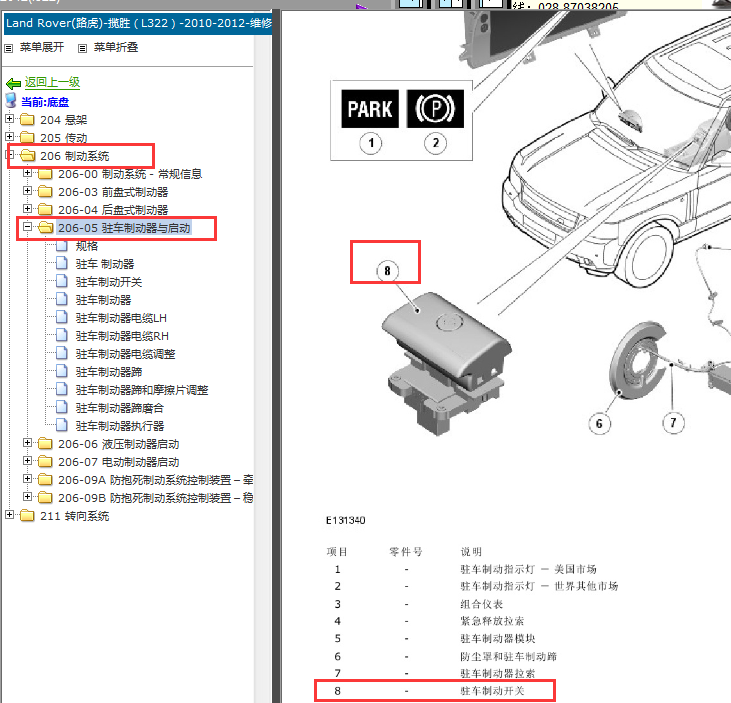731x703 pixels.
Task: Select the 206 制动系统 tree label
Action: (x=75, y=156)
